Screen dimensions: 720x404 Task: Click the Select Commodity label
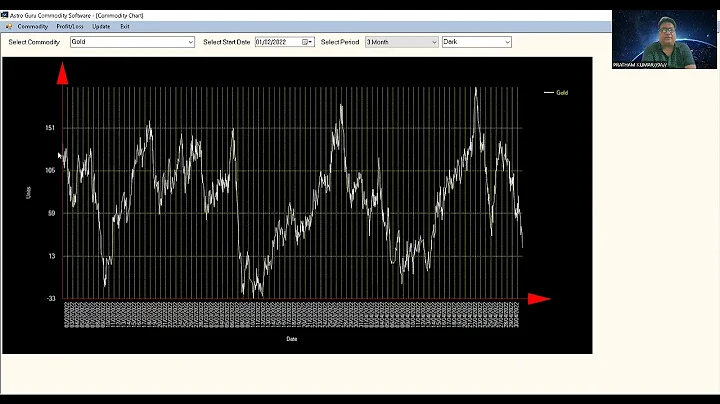tap(34, 42)
